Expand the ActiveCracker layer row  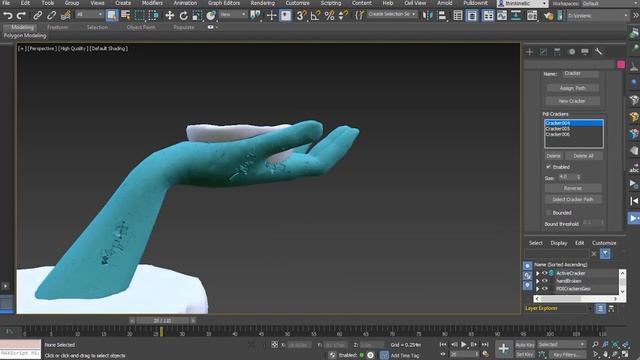[x=538, y=273]
